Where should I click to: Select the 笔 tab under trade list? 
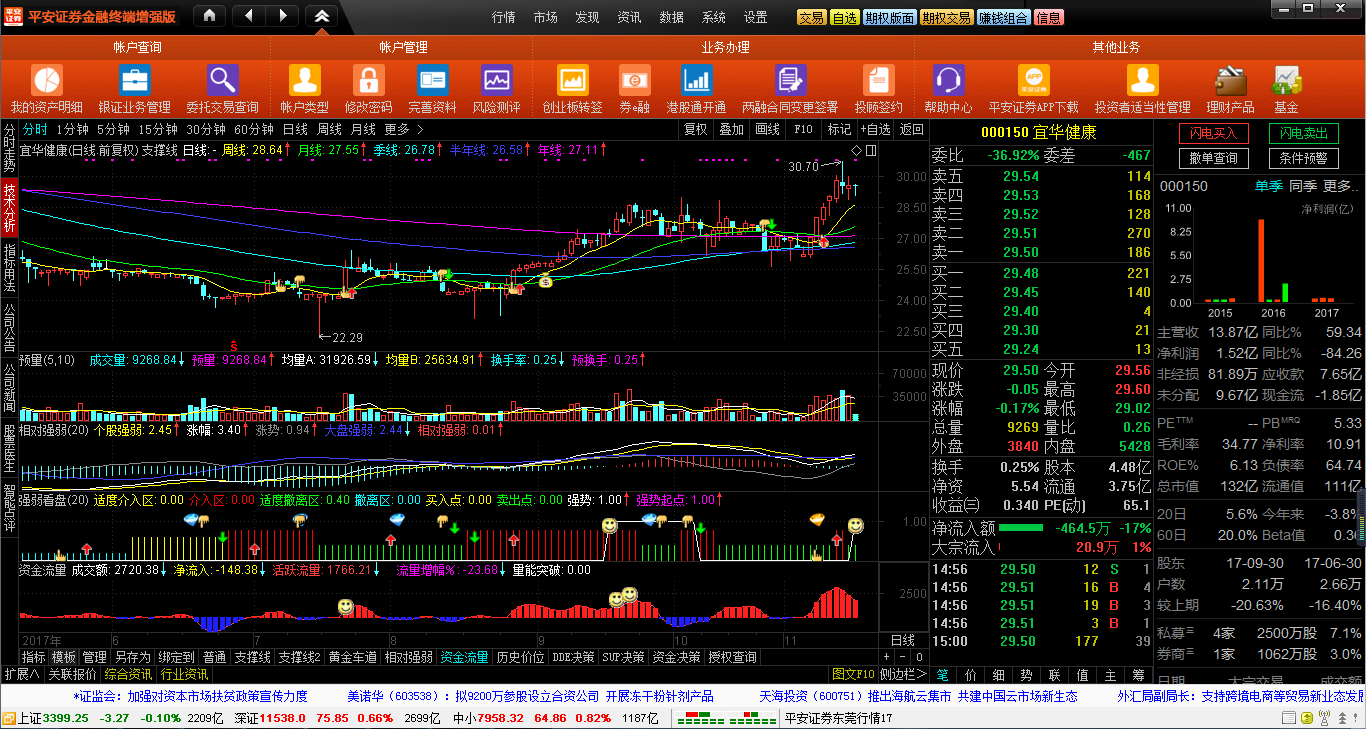click(x=942, y=675)
